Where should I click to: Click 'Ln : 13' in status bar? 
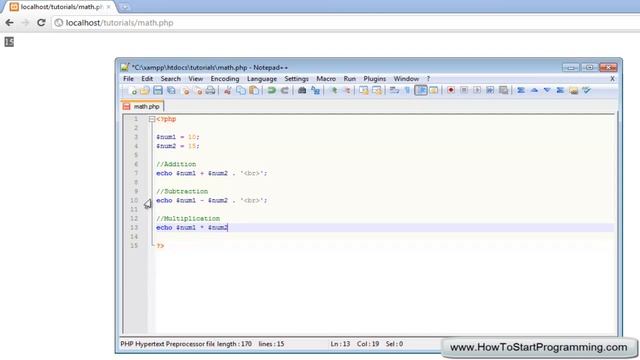(340, 344)
